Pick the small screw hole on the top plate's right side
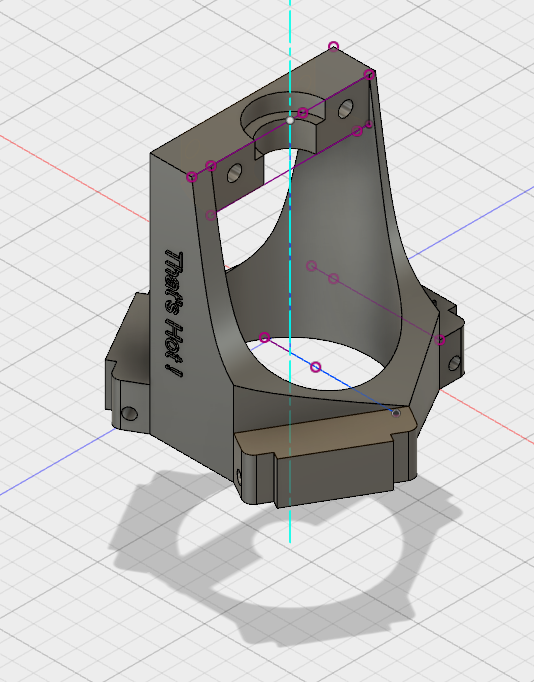 pos(345,109)
